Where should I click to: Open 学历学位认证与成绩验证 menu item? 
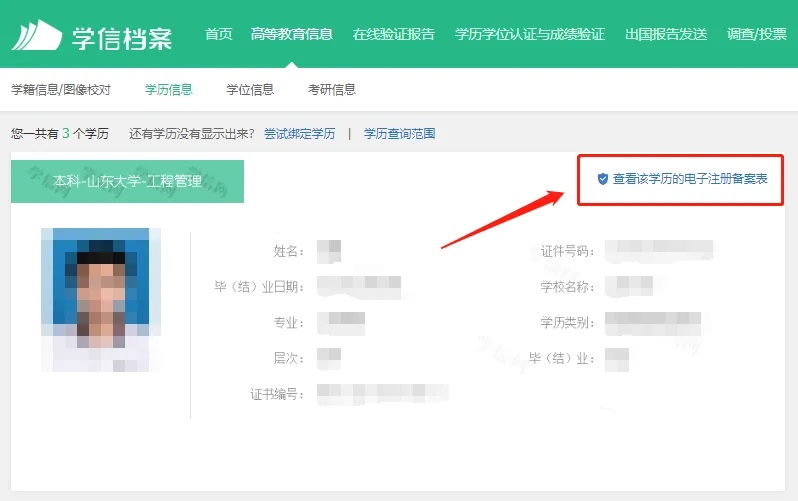[530, 34]
